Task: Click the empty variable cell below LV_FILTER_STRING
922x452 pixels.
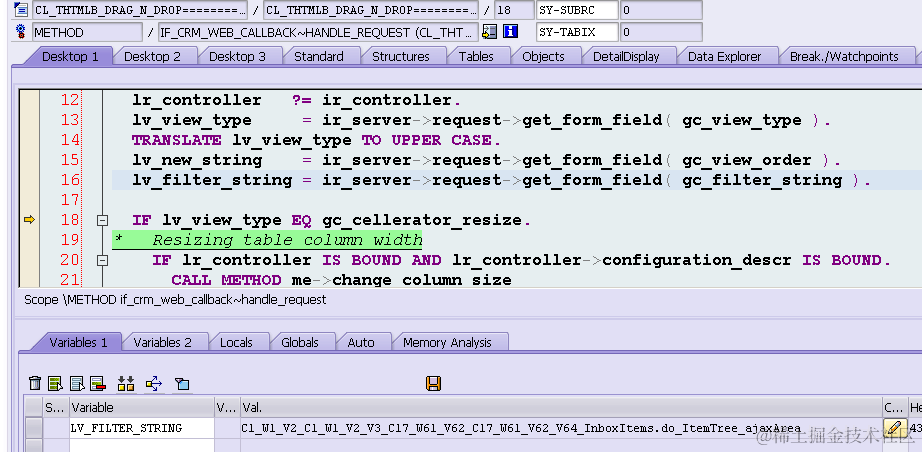Action: click(x=142, y=445)
